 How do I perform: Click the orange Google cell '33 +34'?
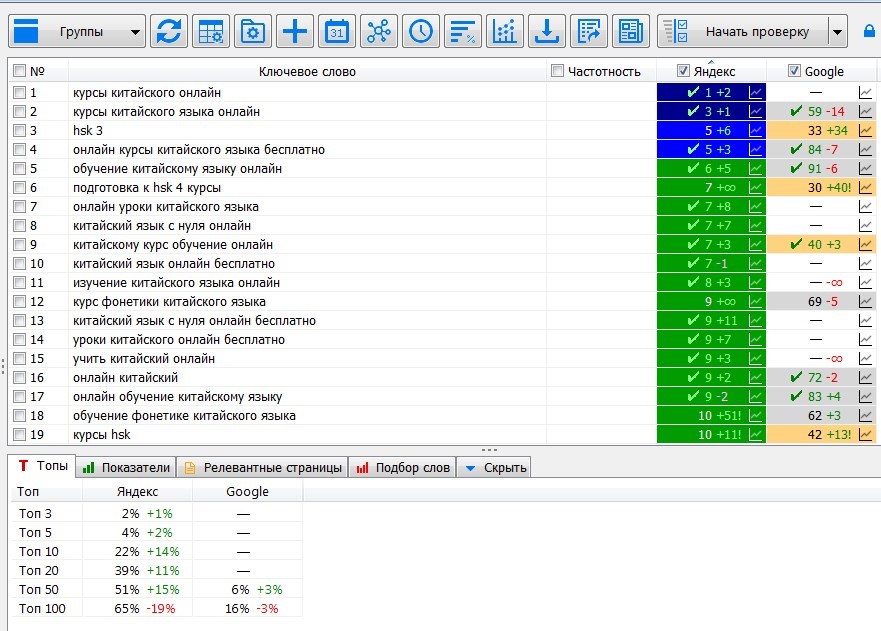[821, 130]
